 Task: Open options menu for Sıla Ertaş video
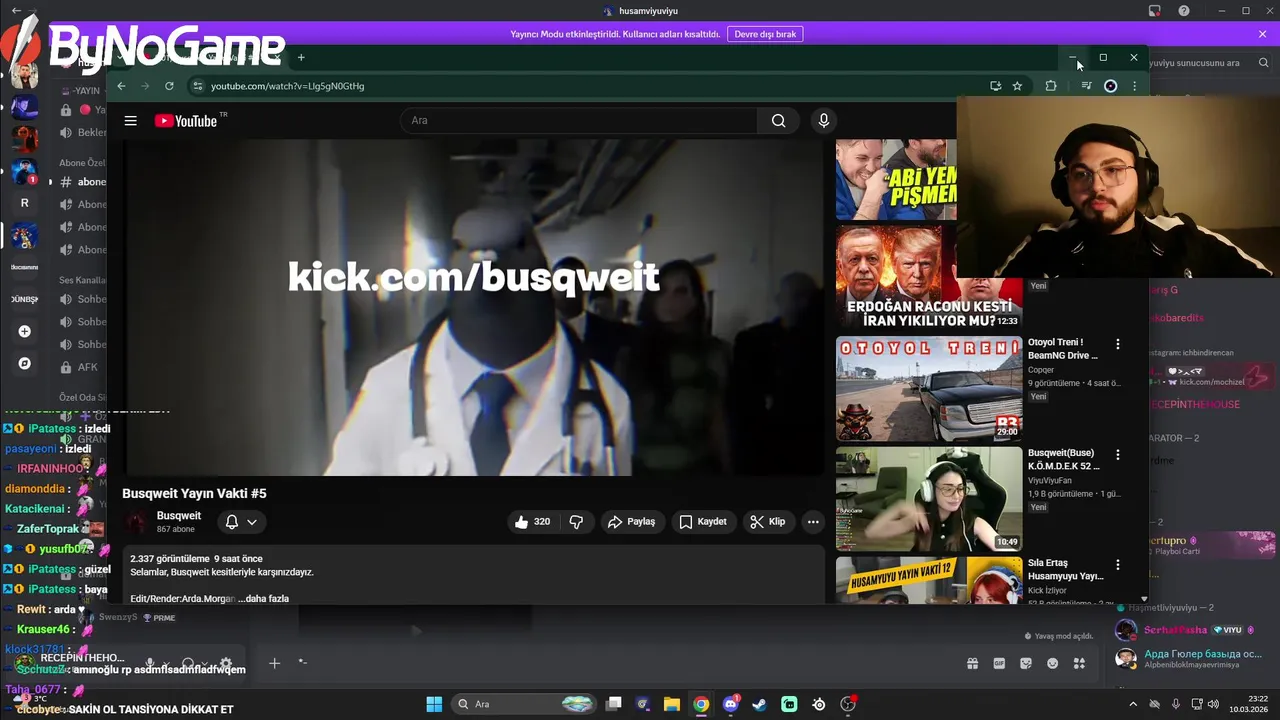(x=1118, y=565)
